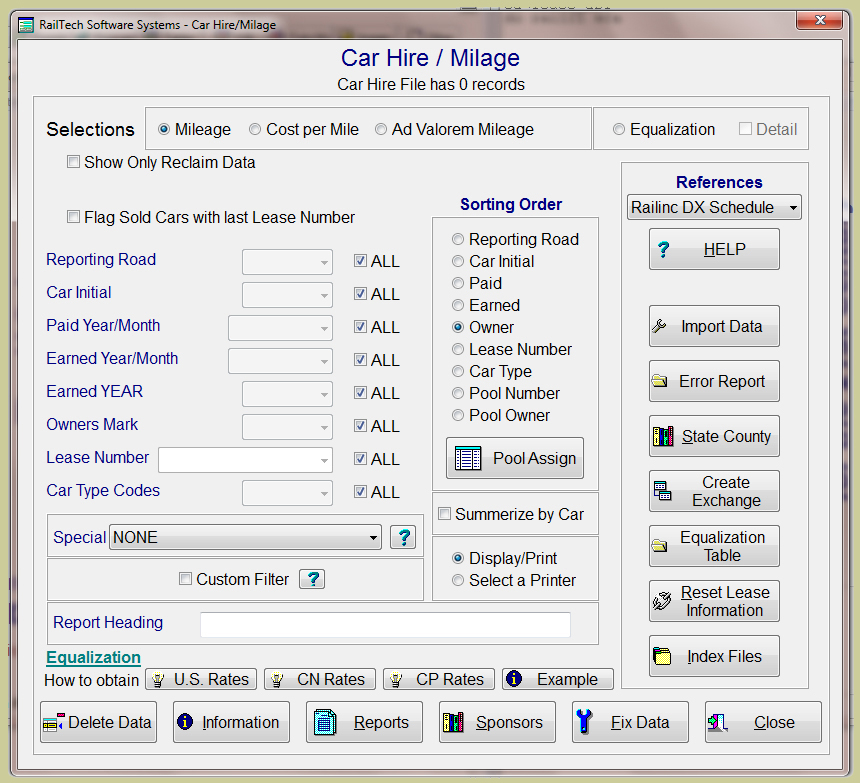The image size is (860, 783).
Task: Click the Reset Lease Information plug icon
Action: pos(661,600)
